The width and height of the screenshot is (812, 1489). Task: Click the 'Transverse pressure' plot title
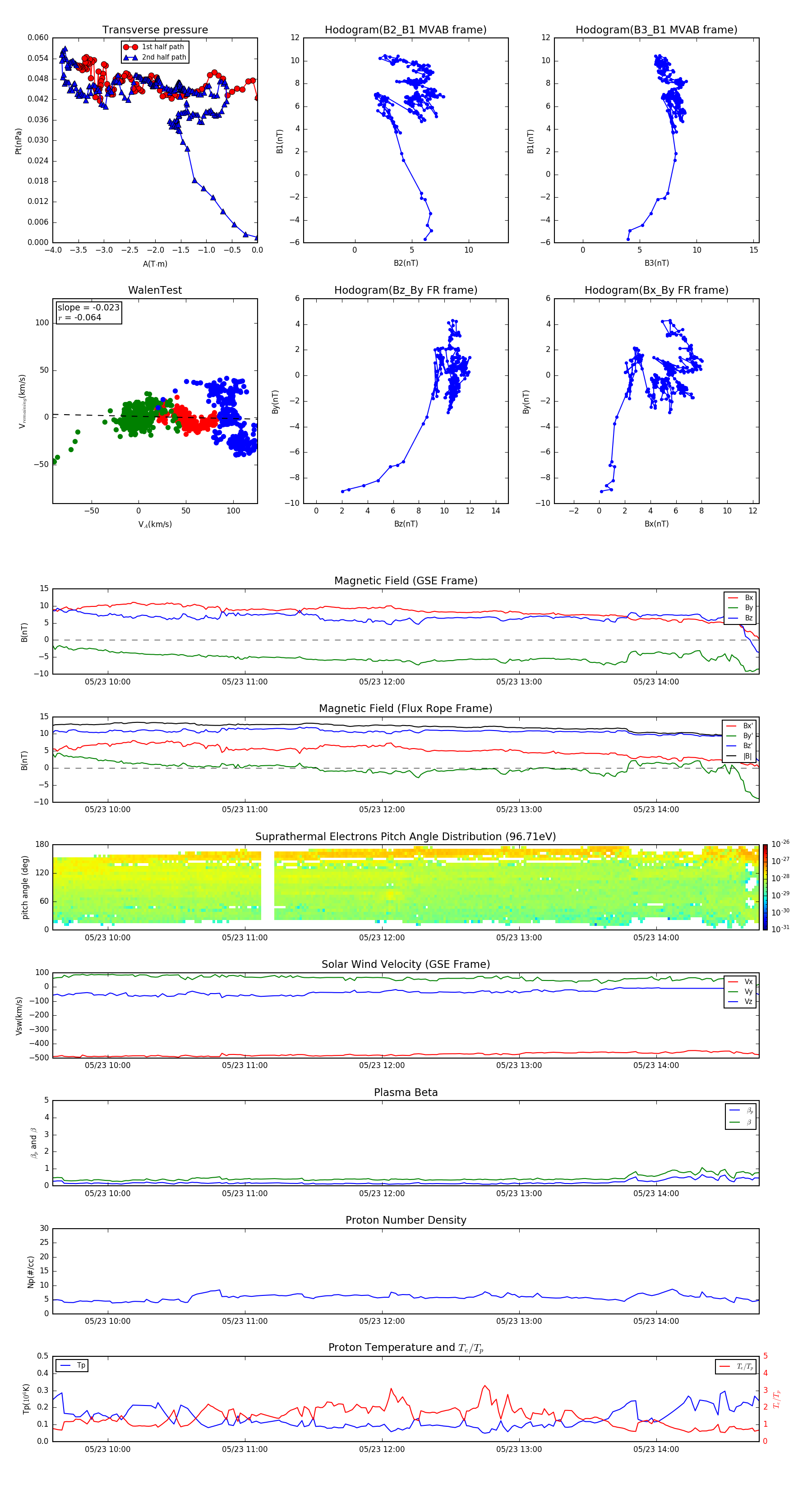pyautogui.click(x=155, y=30)
